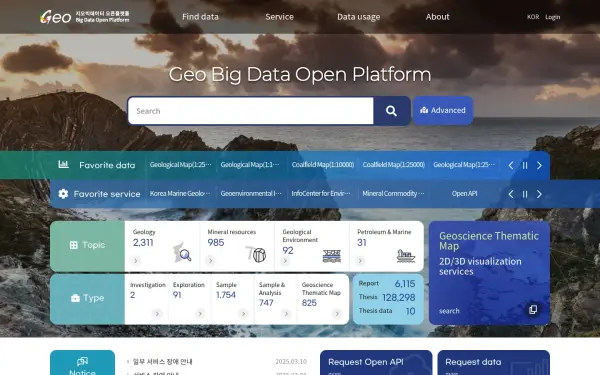Screen dimensions: 600x375
Task: Click the Type briefcase icon
Action: tap(75, 298)
